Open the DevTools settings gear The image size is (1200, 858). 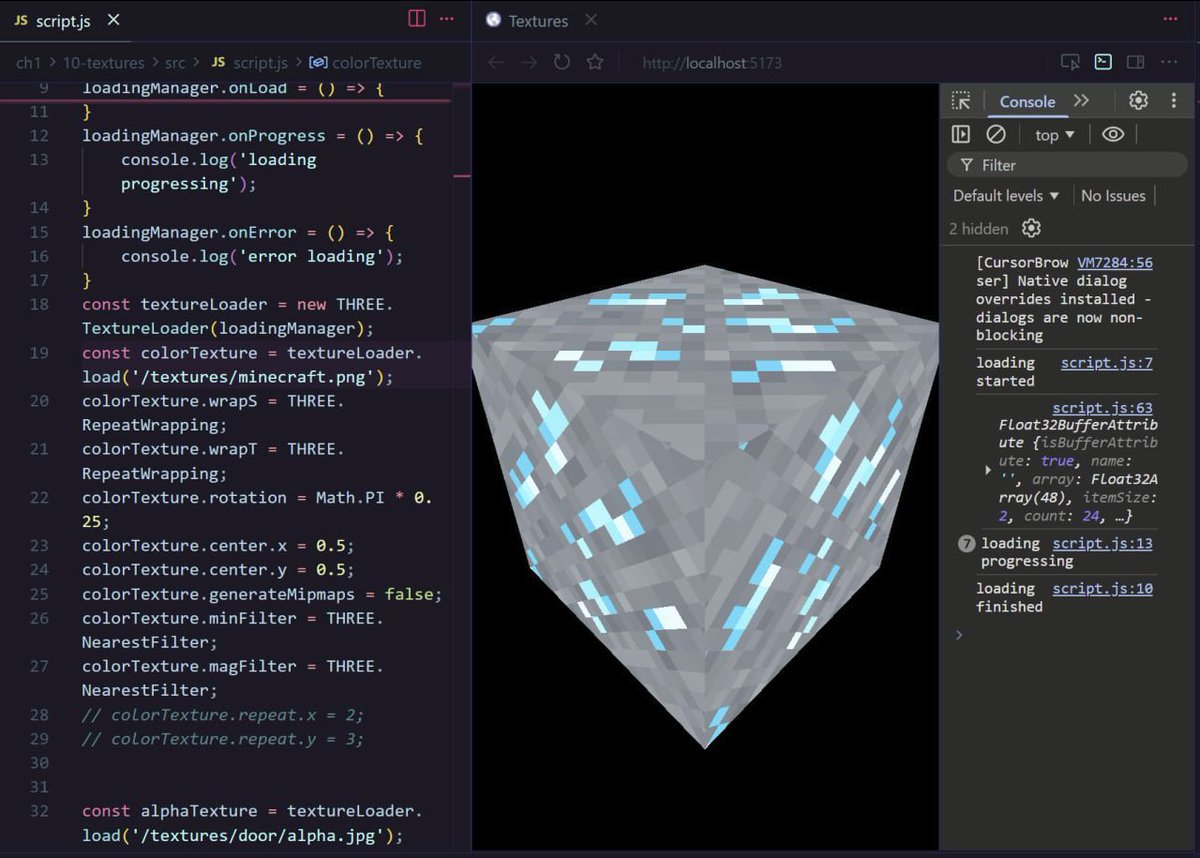point(1138,101)
